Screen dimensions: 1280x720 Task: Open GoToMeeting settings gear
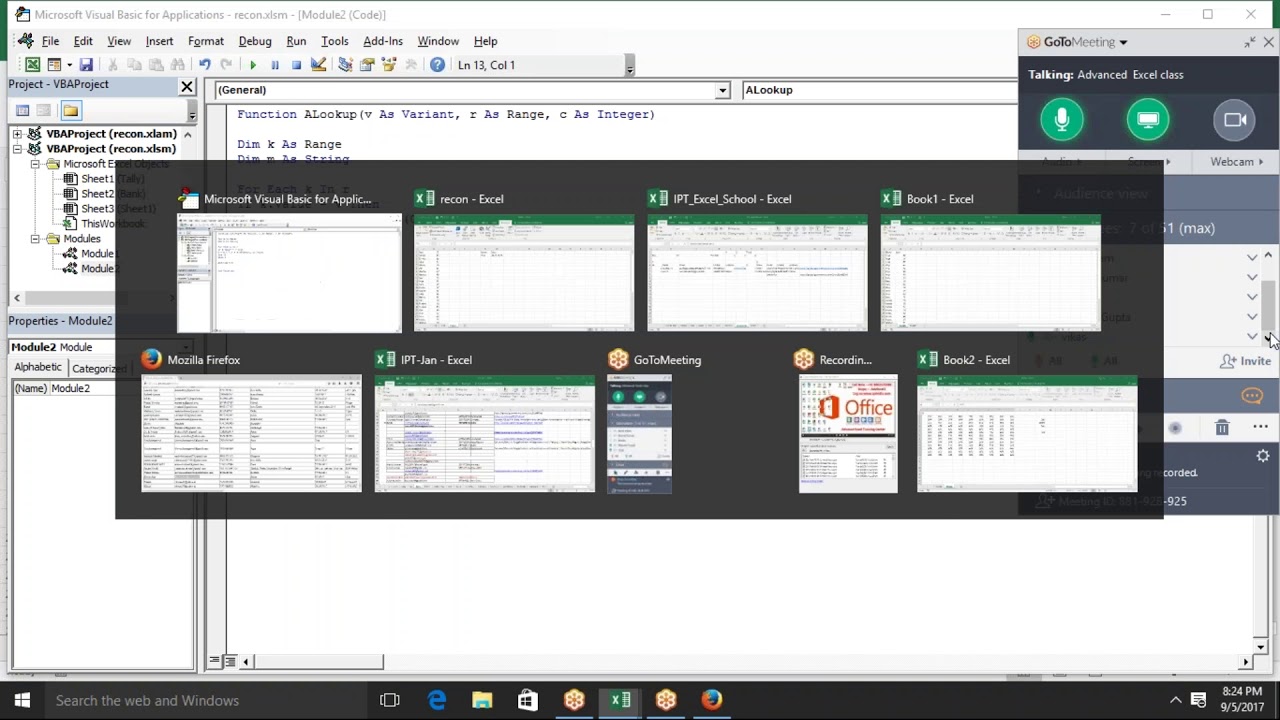pyautogui.click(x=1263, y=456)
